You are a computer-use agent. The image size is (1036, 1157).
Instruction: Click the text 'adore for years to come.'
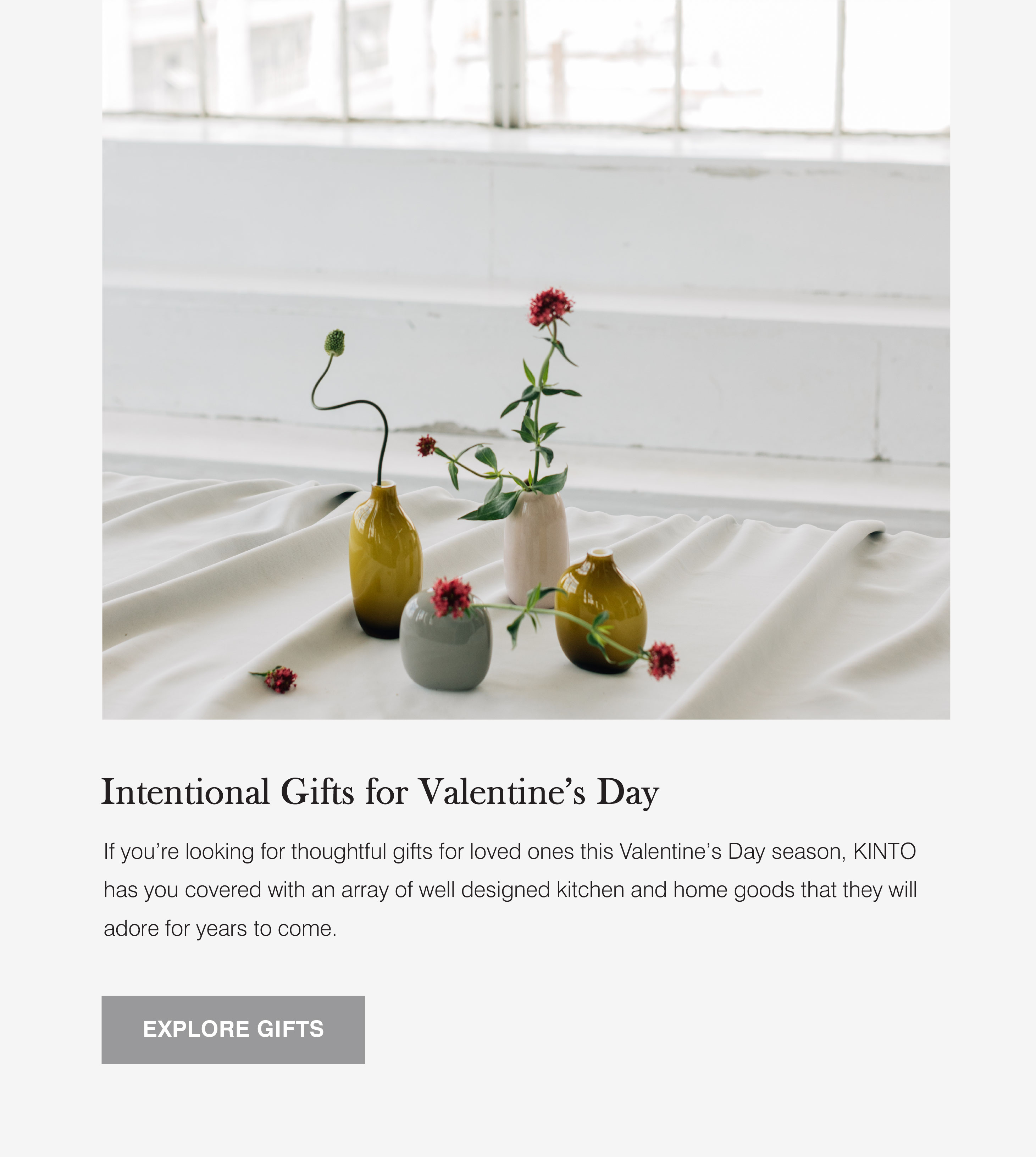pyautogui.click(x=220, y=928)
